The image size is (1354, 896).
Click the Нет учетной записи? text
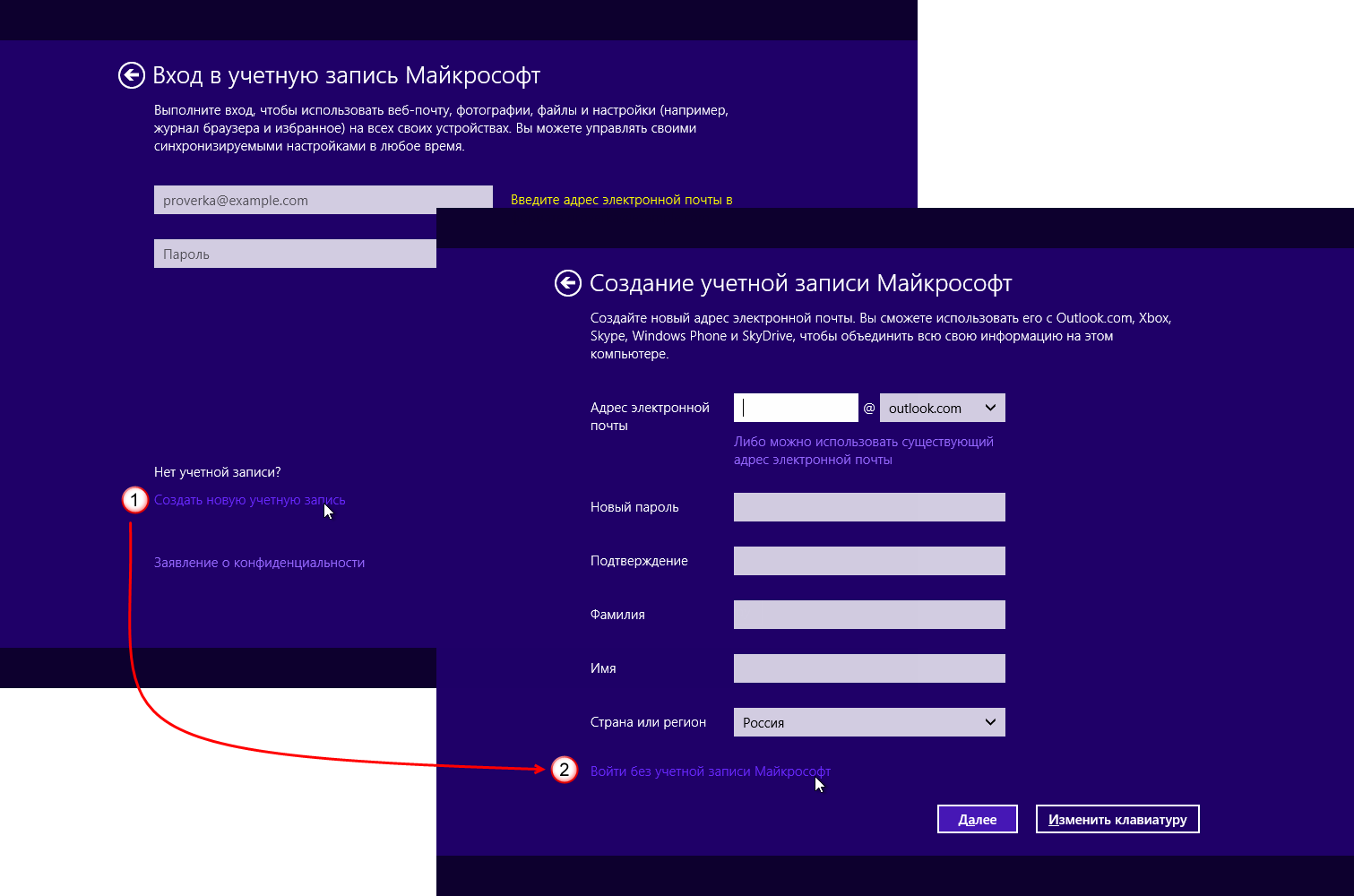tap(218, 472)
